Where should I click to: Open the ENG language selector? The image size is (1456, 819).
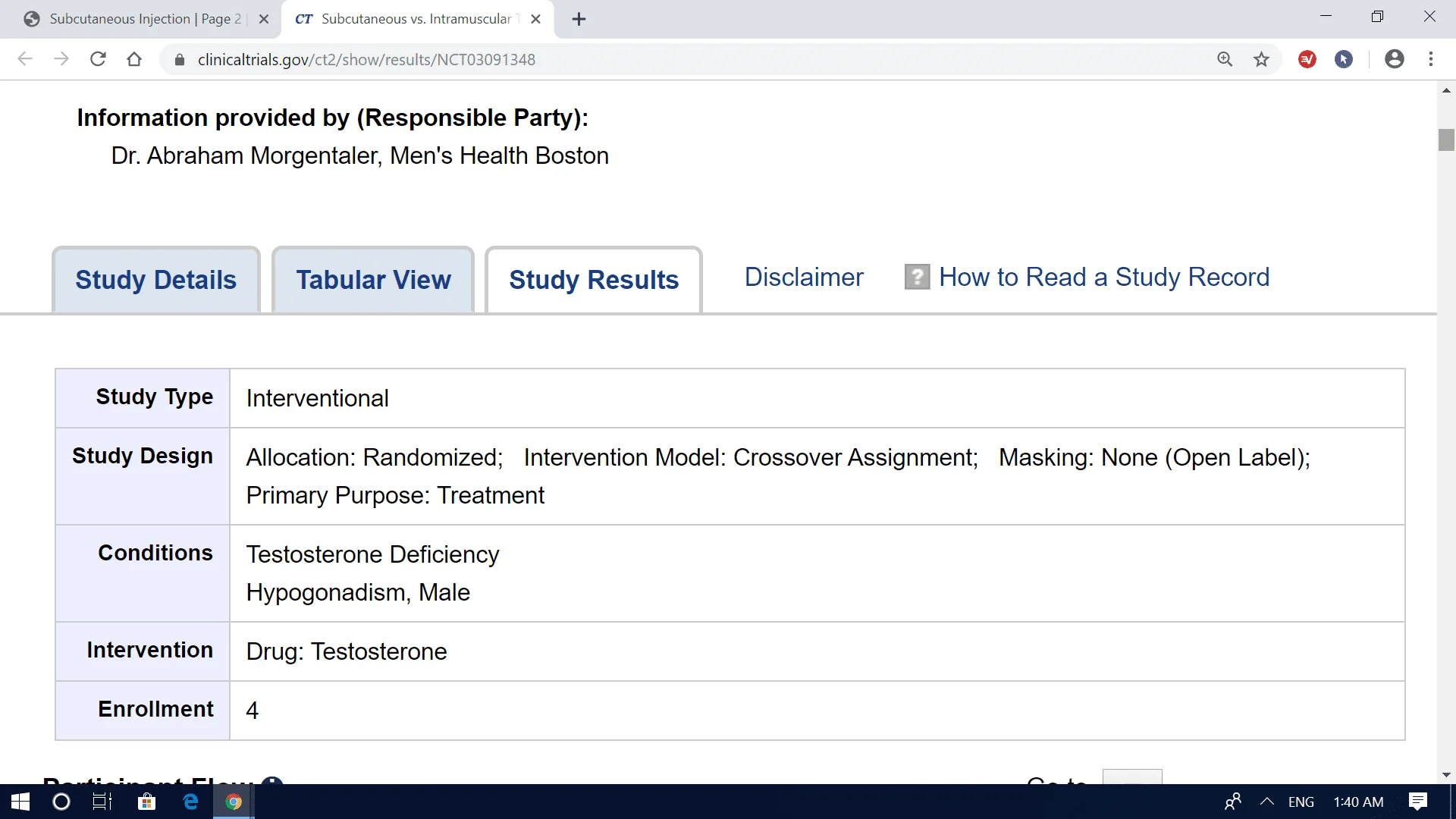[x=1300, y=802]
